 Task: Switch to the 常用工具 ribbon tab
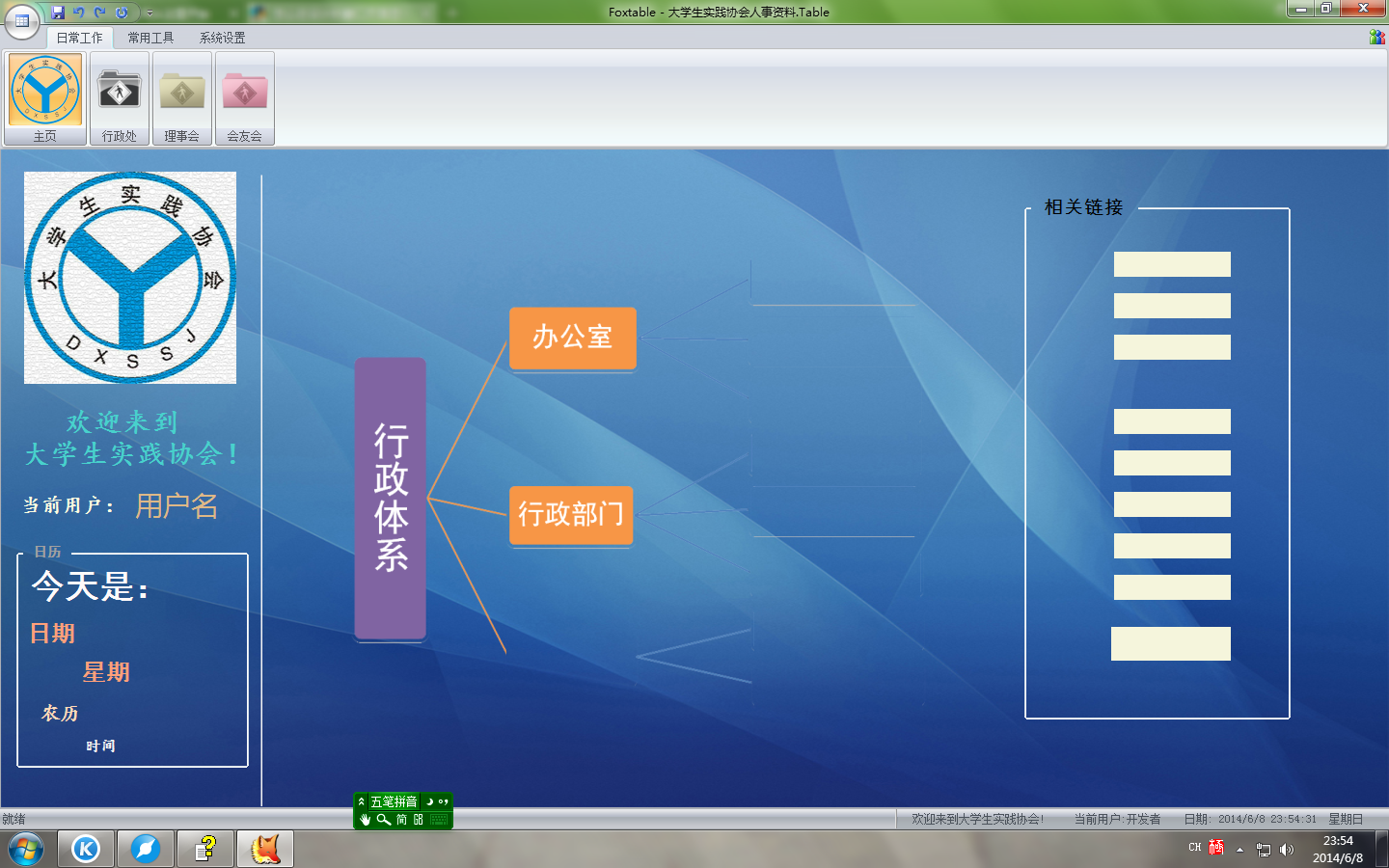(x=150, y=38)
